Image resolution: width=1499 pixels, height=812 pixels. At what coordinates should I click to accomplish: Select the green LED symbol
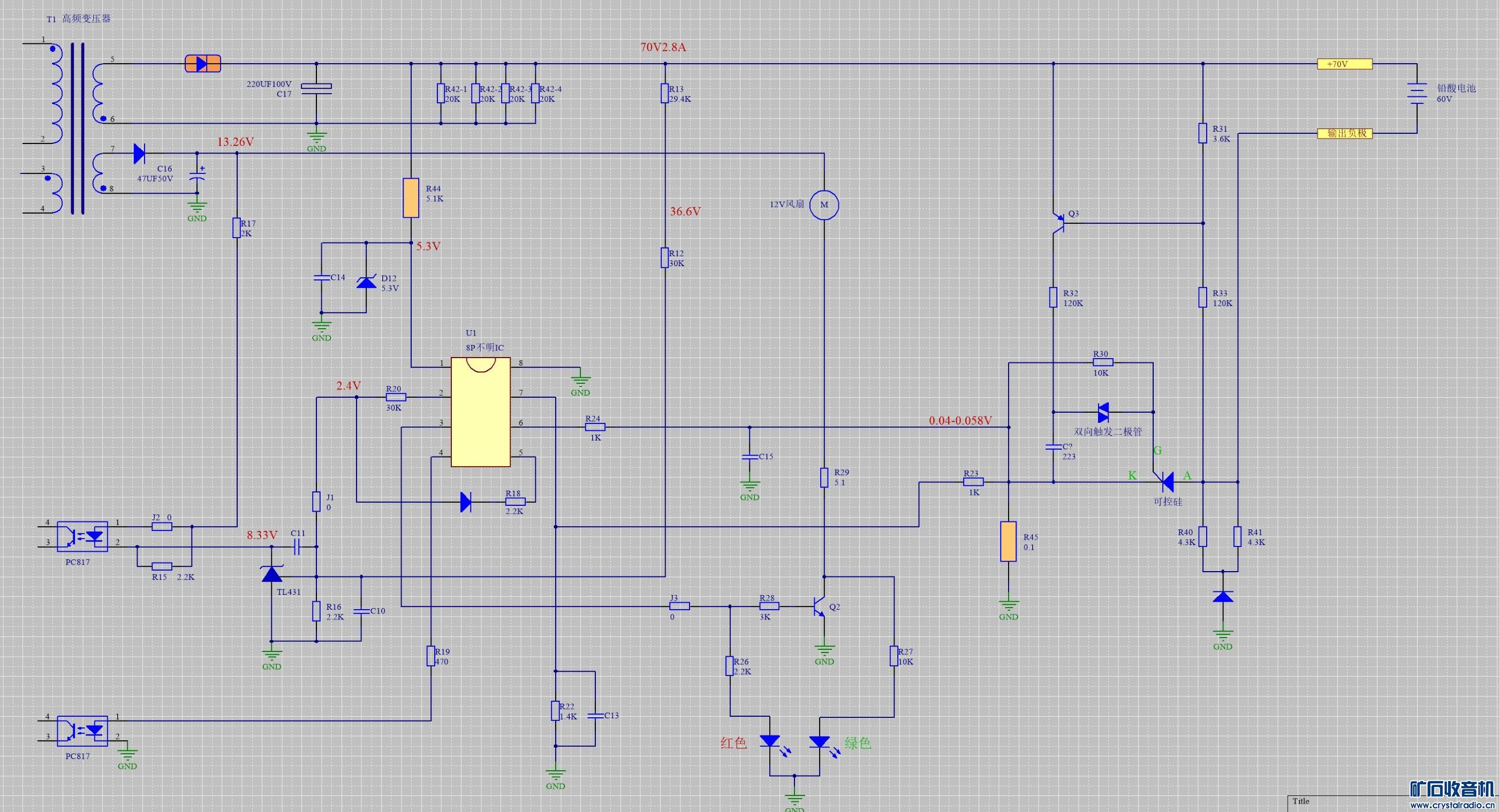(819, 742)
